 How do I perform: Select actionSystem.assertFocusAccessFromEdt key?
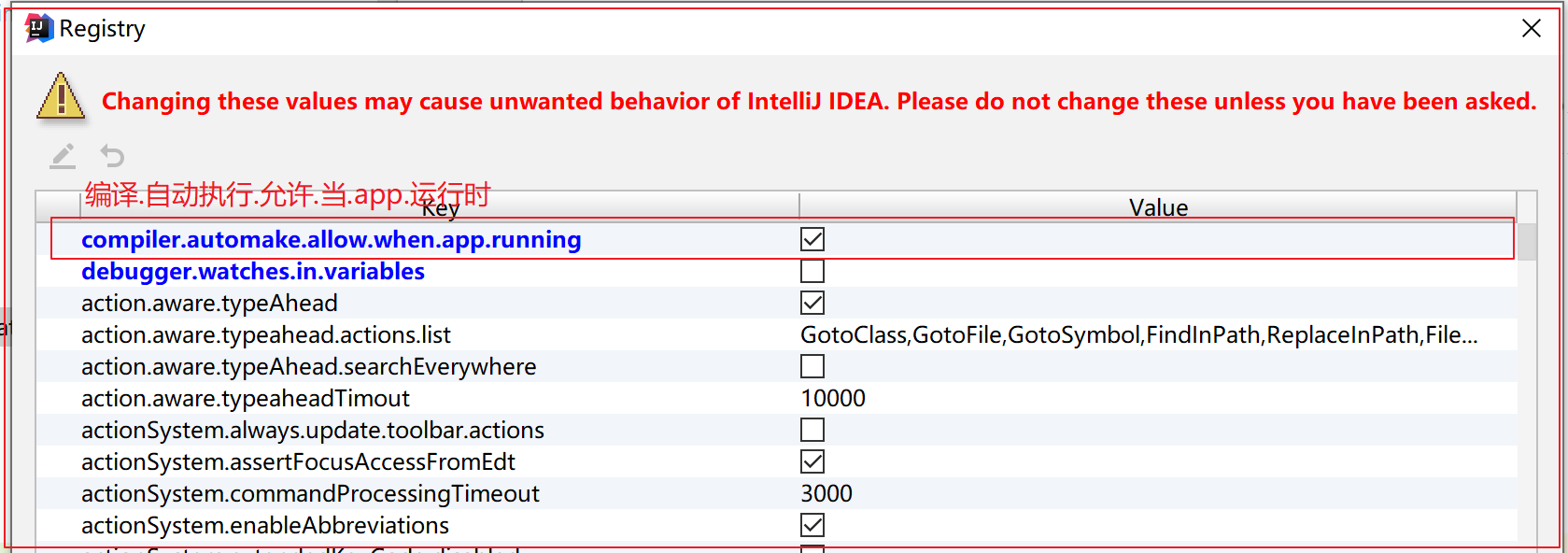(x=299, y=462)
